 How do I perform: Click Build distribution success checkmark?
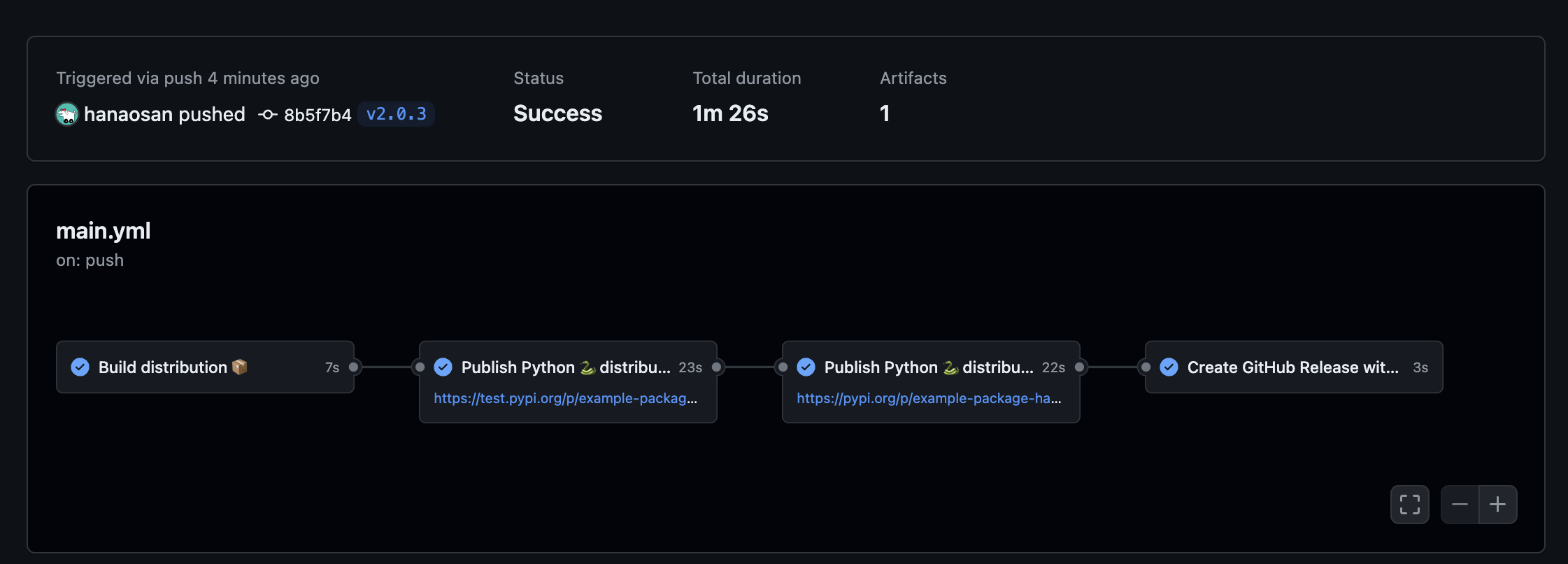pyautogui.click(x=80, y=367)
